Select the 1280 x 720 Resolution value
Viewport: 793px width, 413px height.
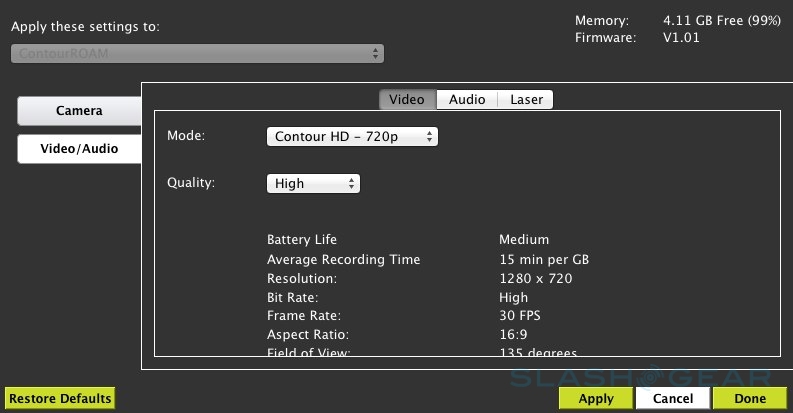(x=535, y=279)
